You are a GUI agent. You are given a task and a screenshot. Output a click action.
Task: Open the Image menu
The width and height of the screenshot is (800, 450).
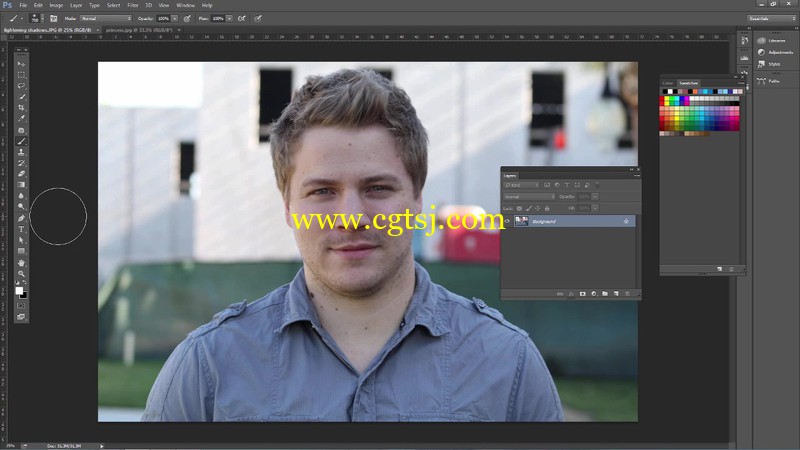tap(56, 5)
